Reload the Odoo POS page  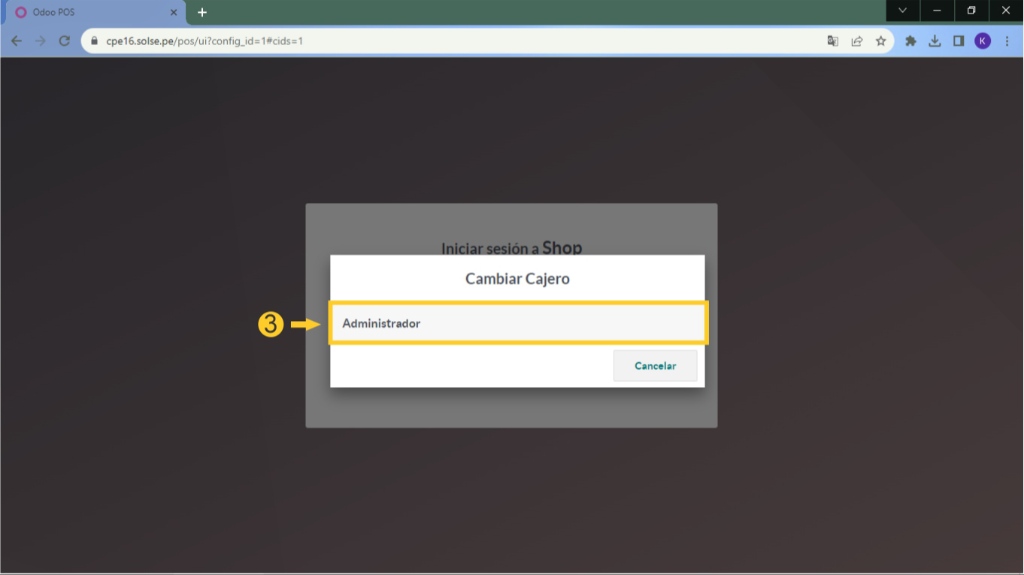pos(64,41)
